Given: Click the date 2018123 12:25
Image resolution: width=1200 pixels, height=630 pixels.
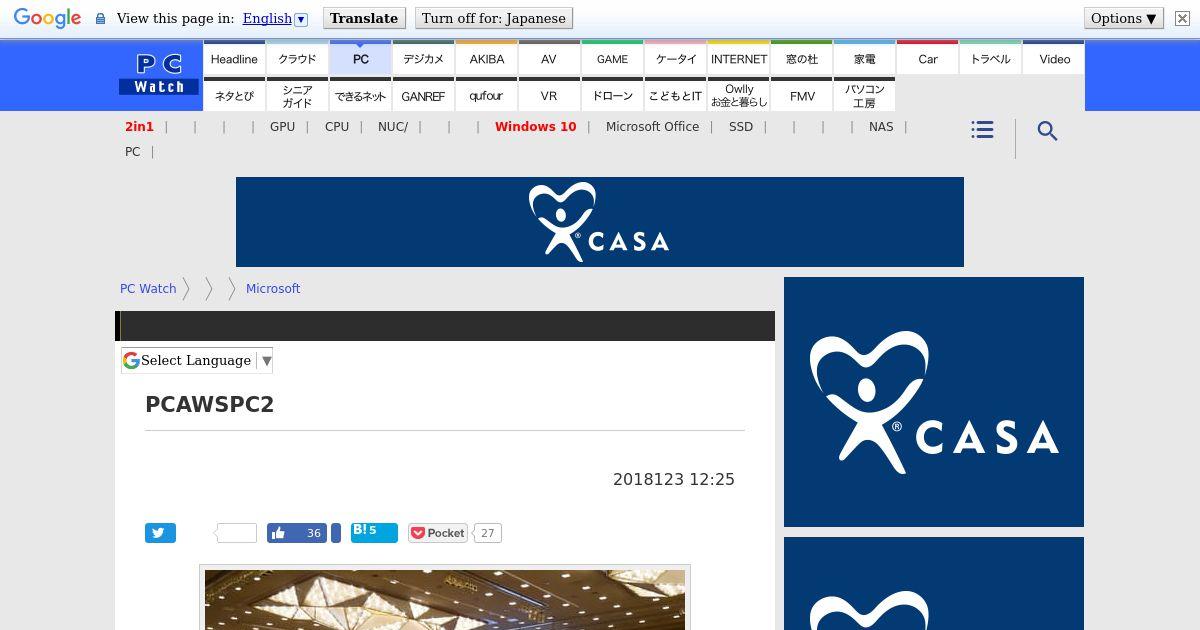Looking at the screenshot, I should (x=674, y=479).
